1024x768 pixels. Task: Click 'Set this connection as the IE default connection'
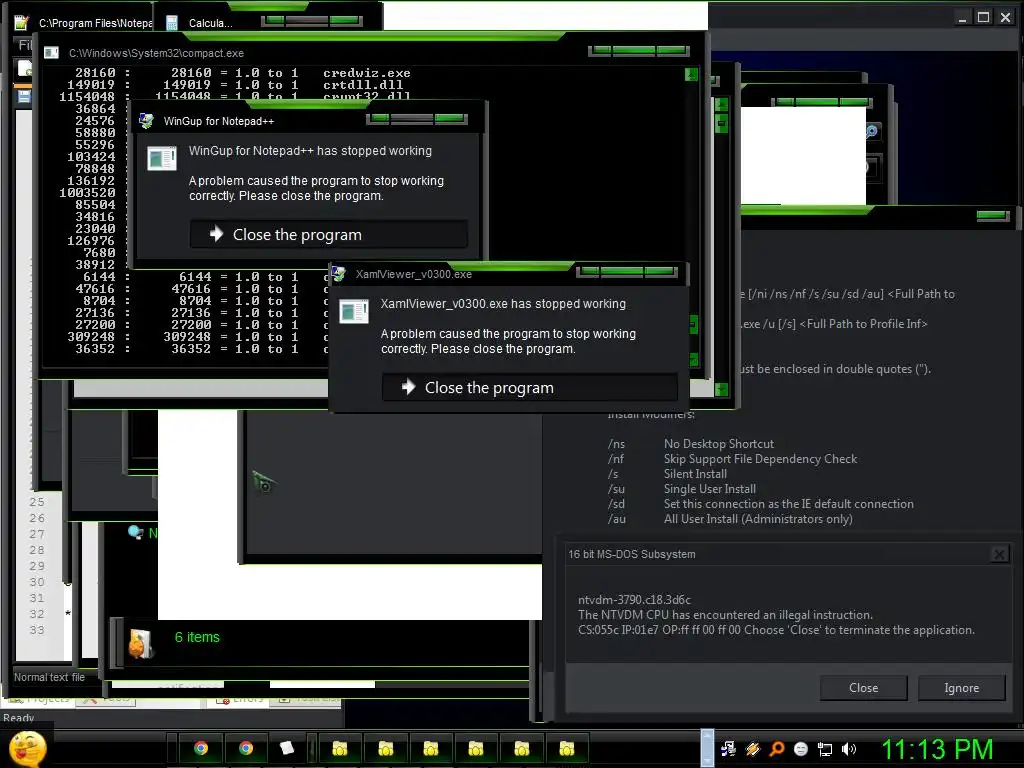[788, 504]
